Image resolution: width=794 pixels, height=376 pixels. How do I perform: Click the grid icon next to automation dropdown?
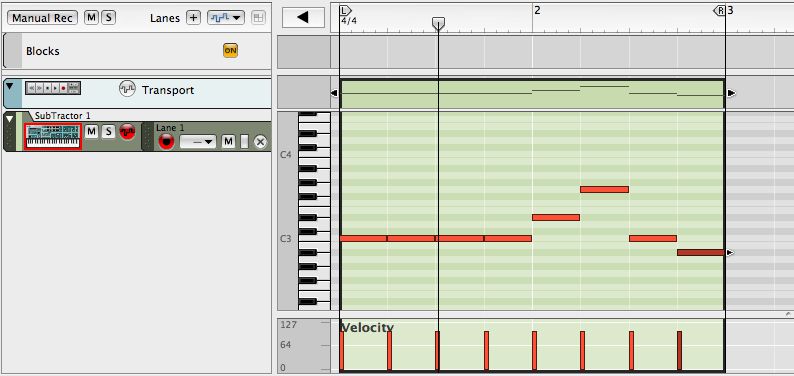point(259,18)
